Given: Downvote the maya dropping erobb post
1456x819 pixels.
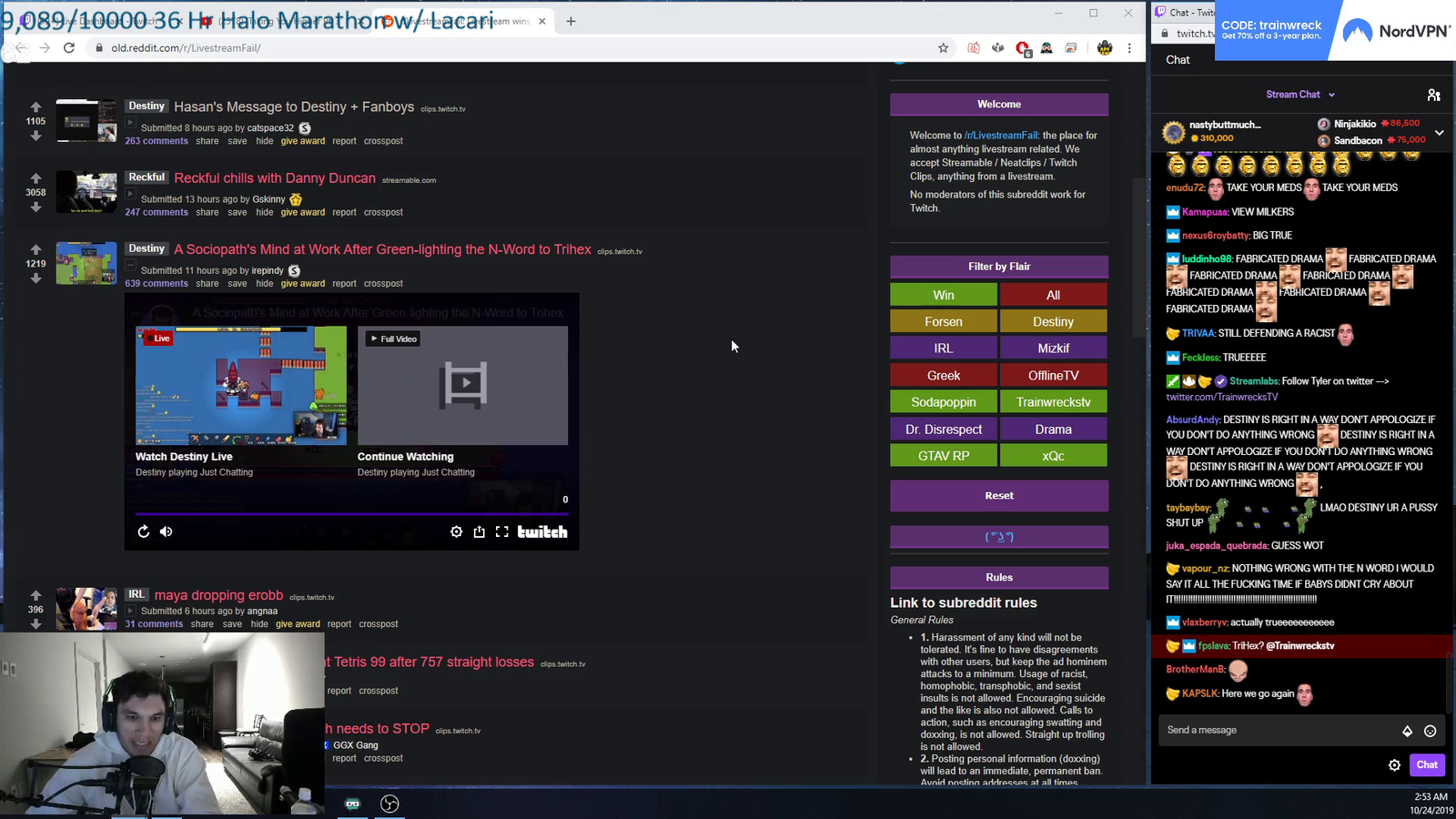Looking at the screenshot, I should 35,623.
